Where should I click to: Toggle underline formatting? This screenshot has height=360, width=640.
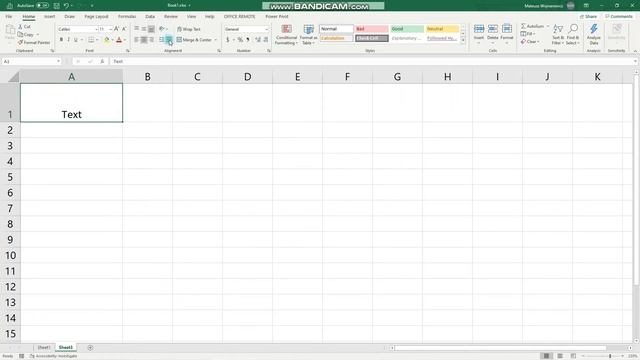point(76,40)
